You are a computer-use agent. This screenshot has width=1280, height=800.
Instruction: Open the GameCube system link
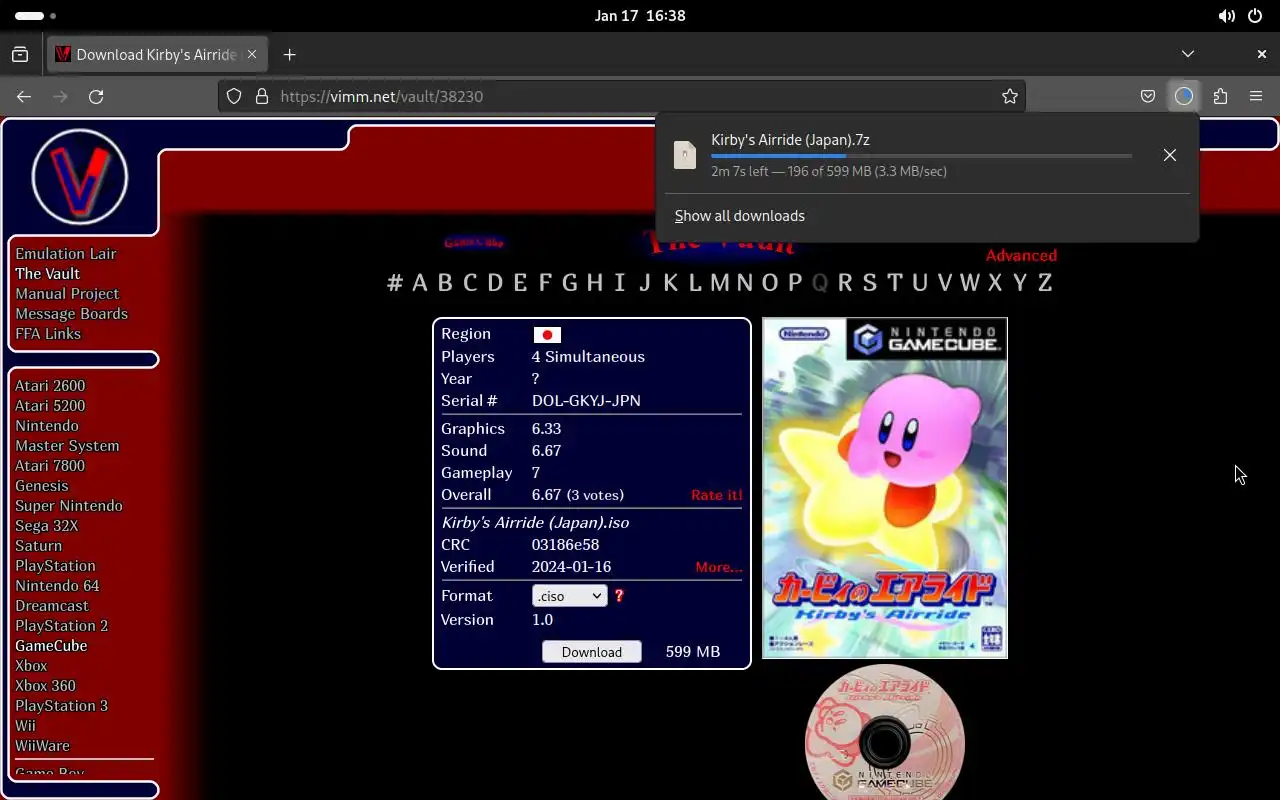pyautogui.click(x=51, y=646)
